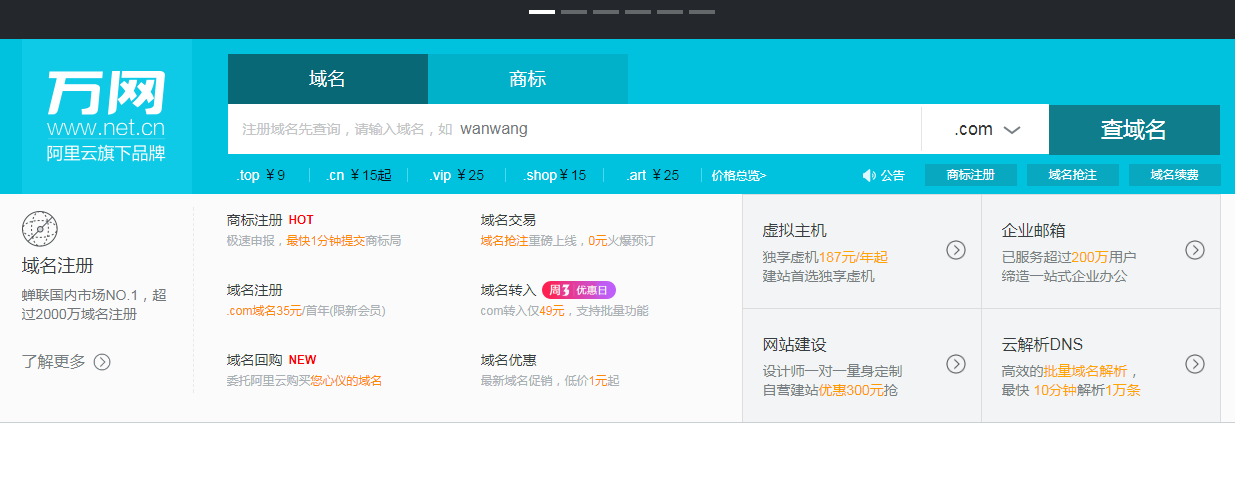Screen dimensions: 1235x478
Task: Open the 公告 announcement link
Action: (893, 176)
